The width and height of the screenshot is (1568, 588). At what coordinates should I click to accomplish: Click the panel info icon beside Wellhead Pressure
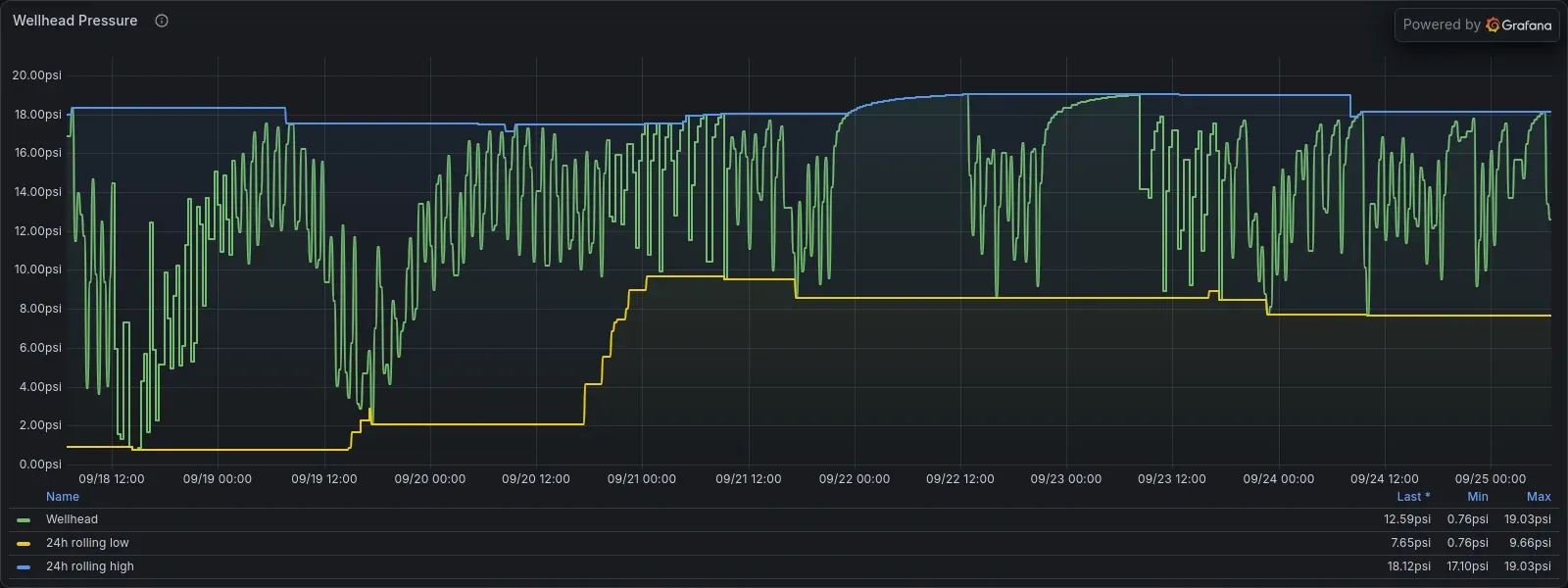[162, 21]
